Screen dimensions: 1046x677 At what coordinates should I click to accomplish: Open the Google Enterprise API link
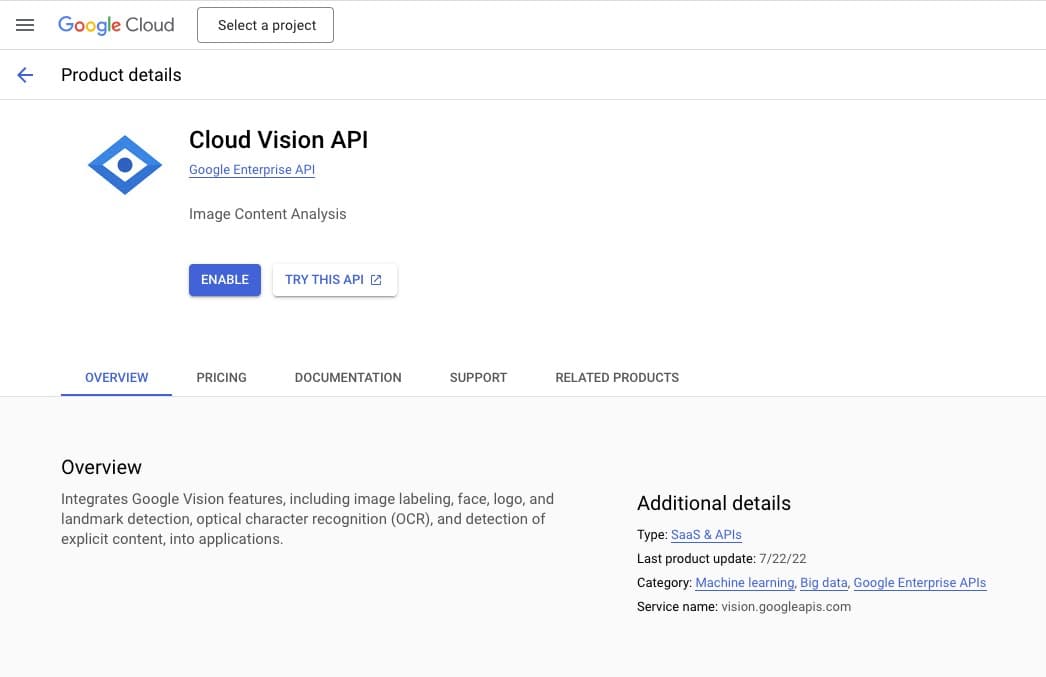tap(251, 169)
